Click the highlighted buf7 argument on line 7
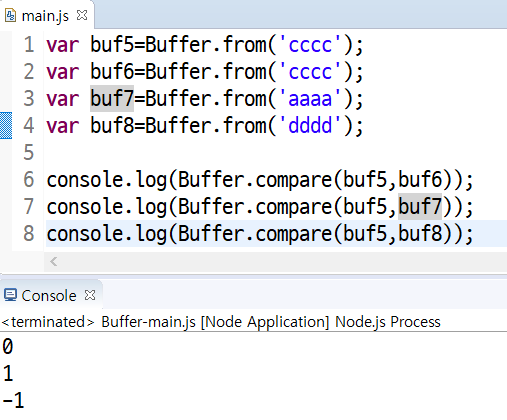 tap(420, 206)
